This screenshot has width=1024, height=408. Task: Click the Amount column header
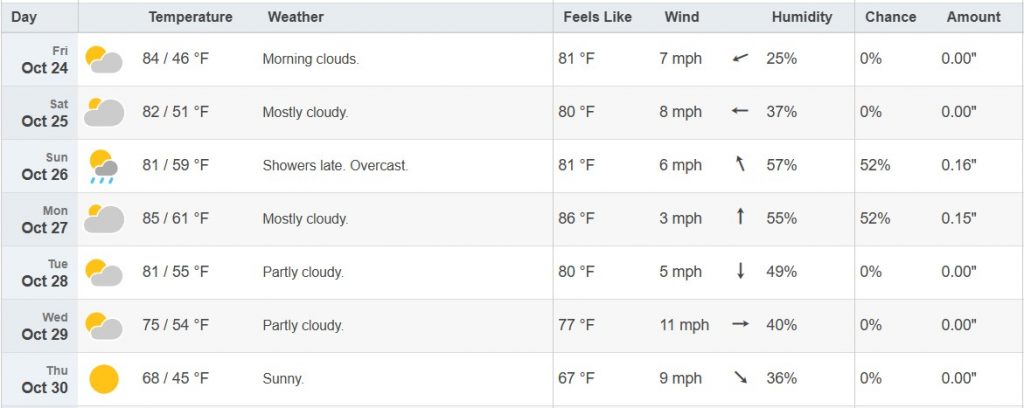coord(973,17)
